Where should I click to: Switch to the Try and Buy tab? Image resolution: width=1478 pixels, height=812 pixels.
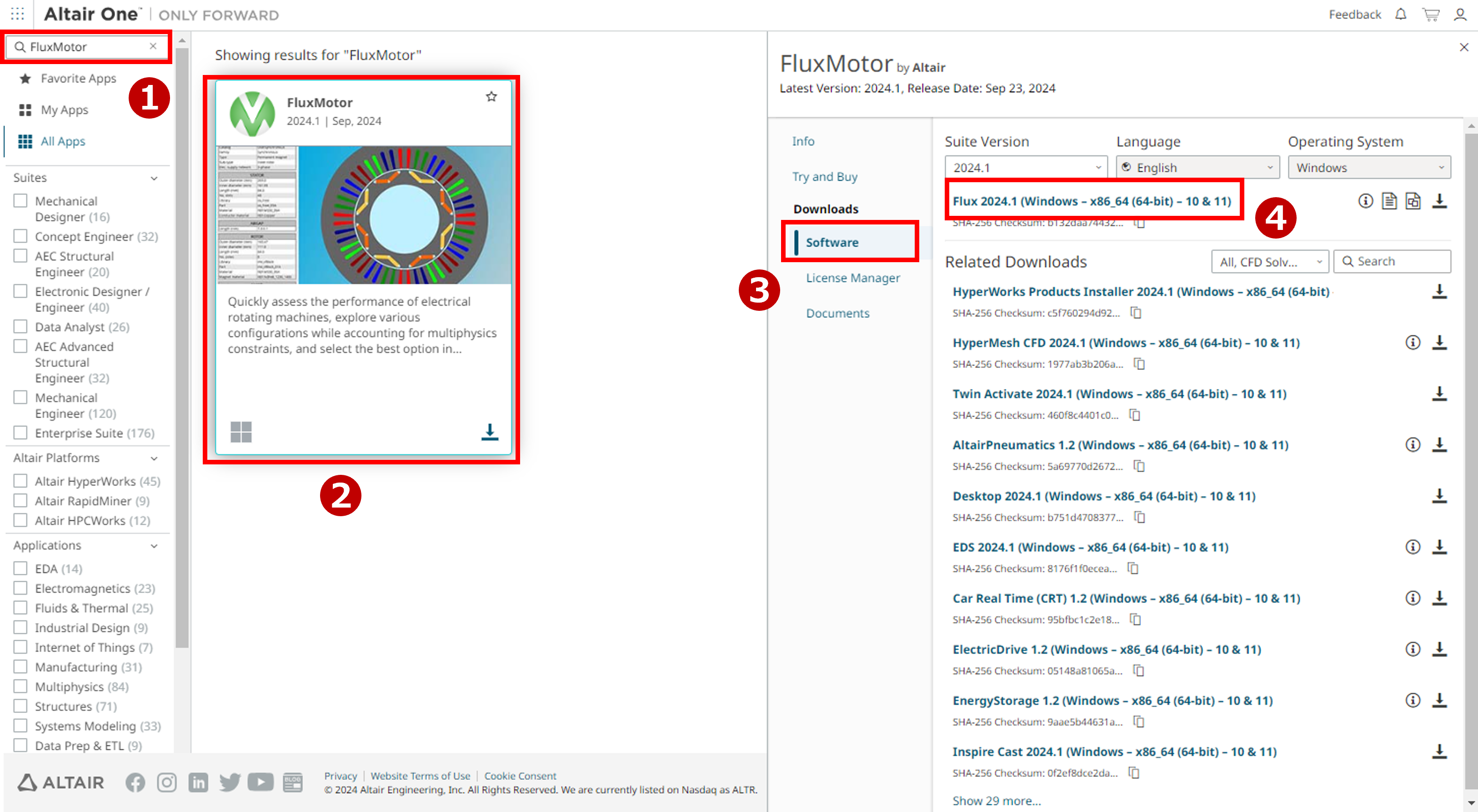[825, 177]
